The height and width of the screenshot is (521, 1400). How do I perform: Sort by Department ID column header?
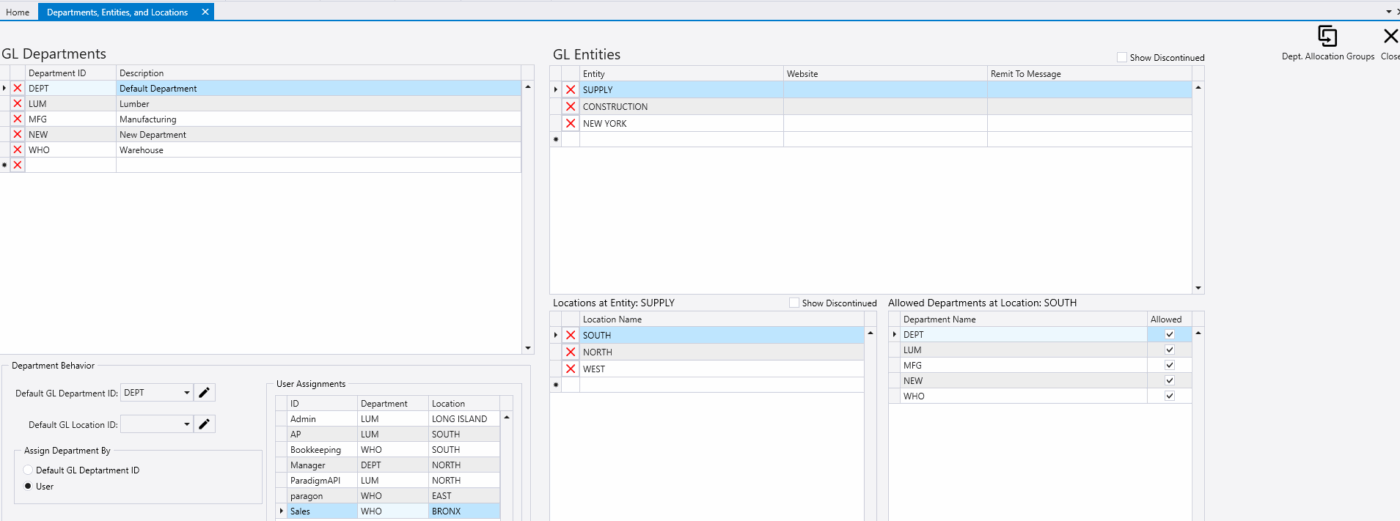(70, 73)
